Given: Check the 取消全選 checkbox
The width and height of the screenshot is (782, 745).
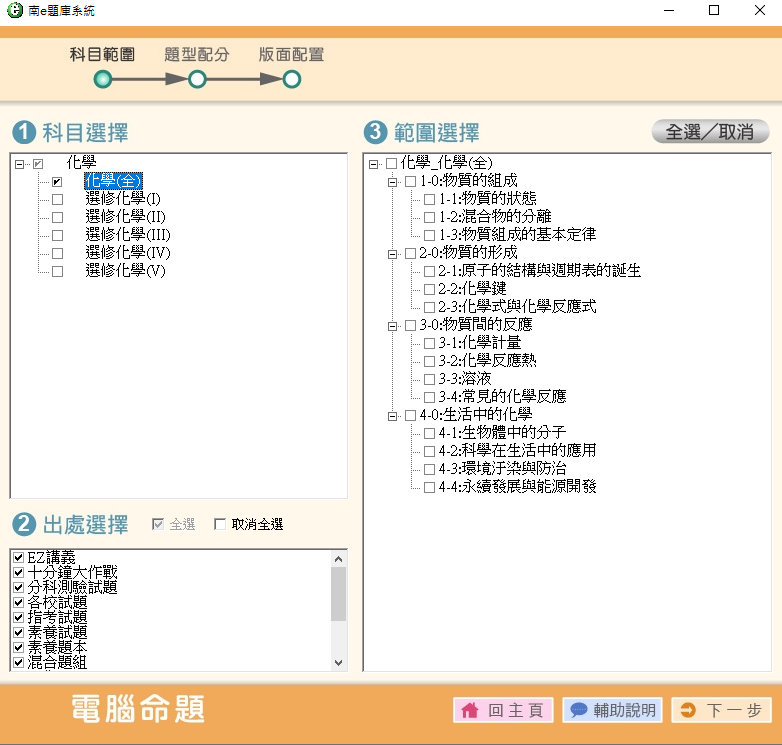Looking at the screenshot, I should coord(219,524).
